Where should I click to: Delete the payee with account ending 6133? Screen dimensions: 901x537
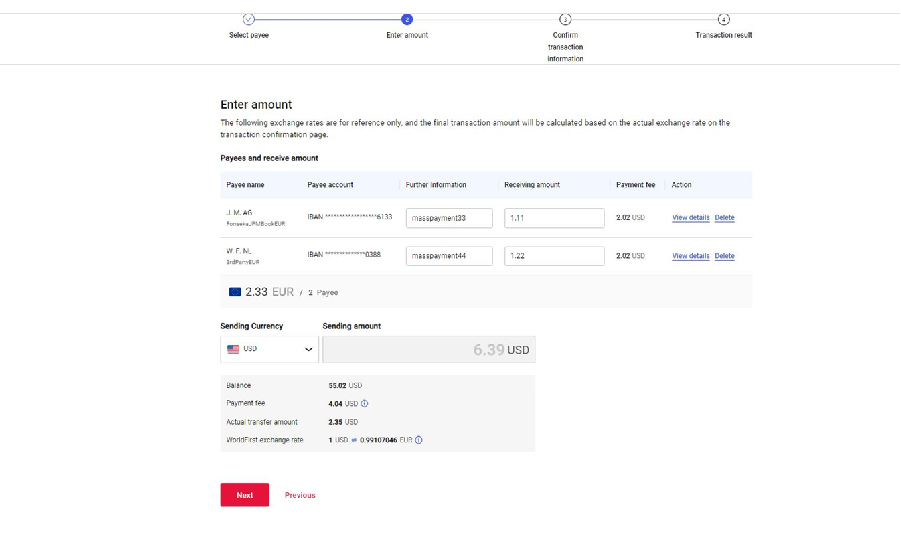tap(724, 218)
